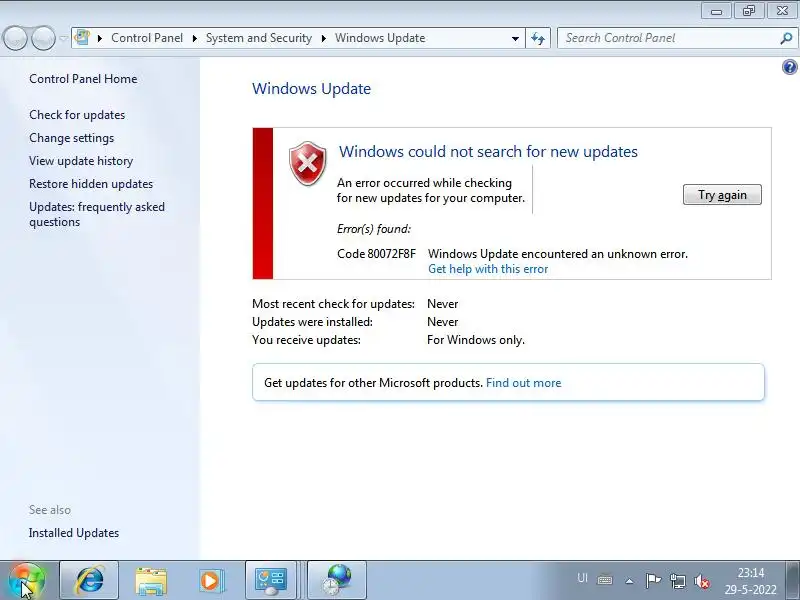Open Installed Updates link
Viewport: 800px width, 600px height.
(74, 533)
